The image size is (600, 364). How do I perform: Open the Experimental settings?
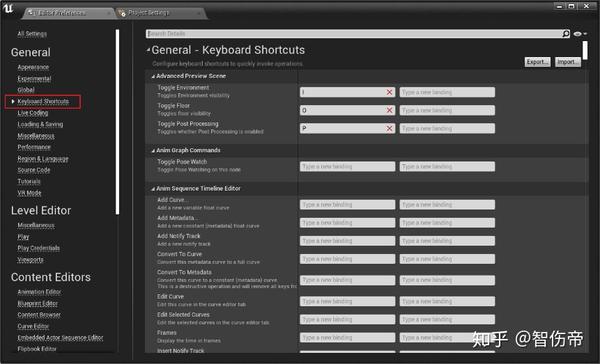coord(34,78)
